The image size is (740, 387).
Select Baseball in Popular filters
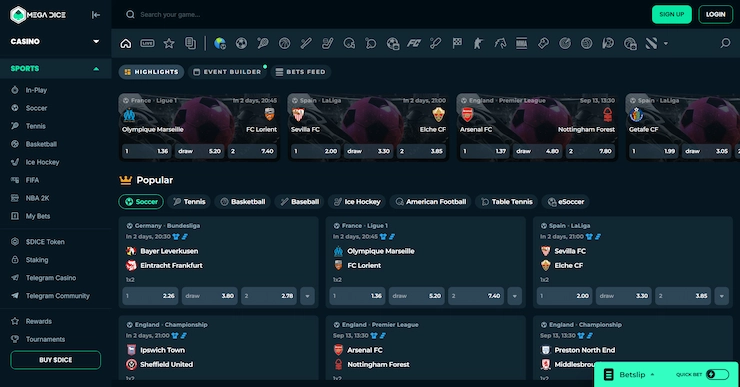[x=300, y=202]
